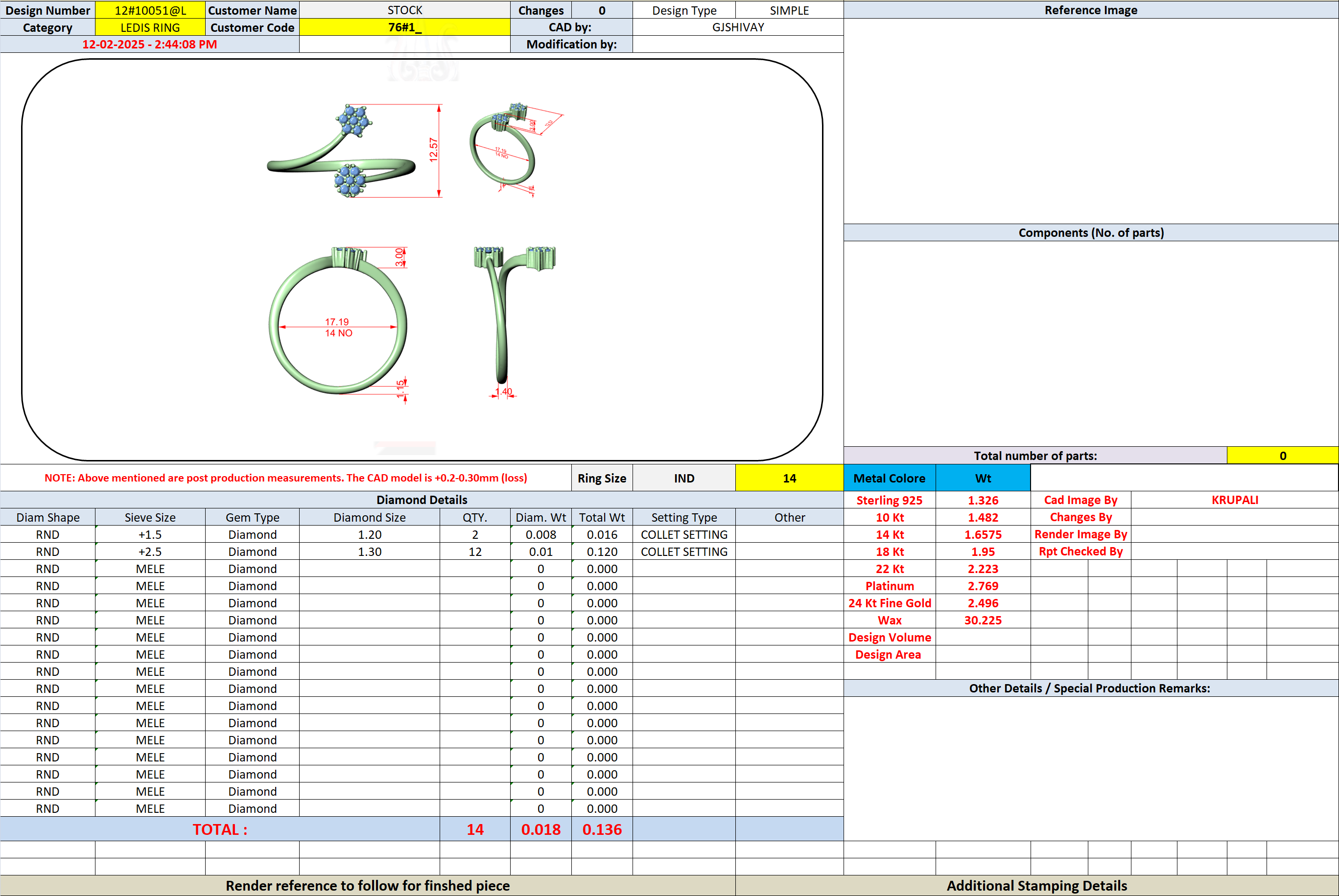
Task: Click the diamond size 1.30 cell
Action: pyautogui.click(x=369, y=551)
